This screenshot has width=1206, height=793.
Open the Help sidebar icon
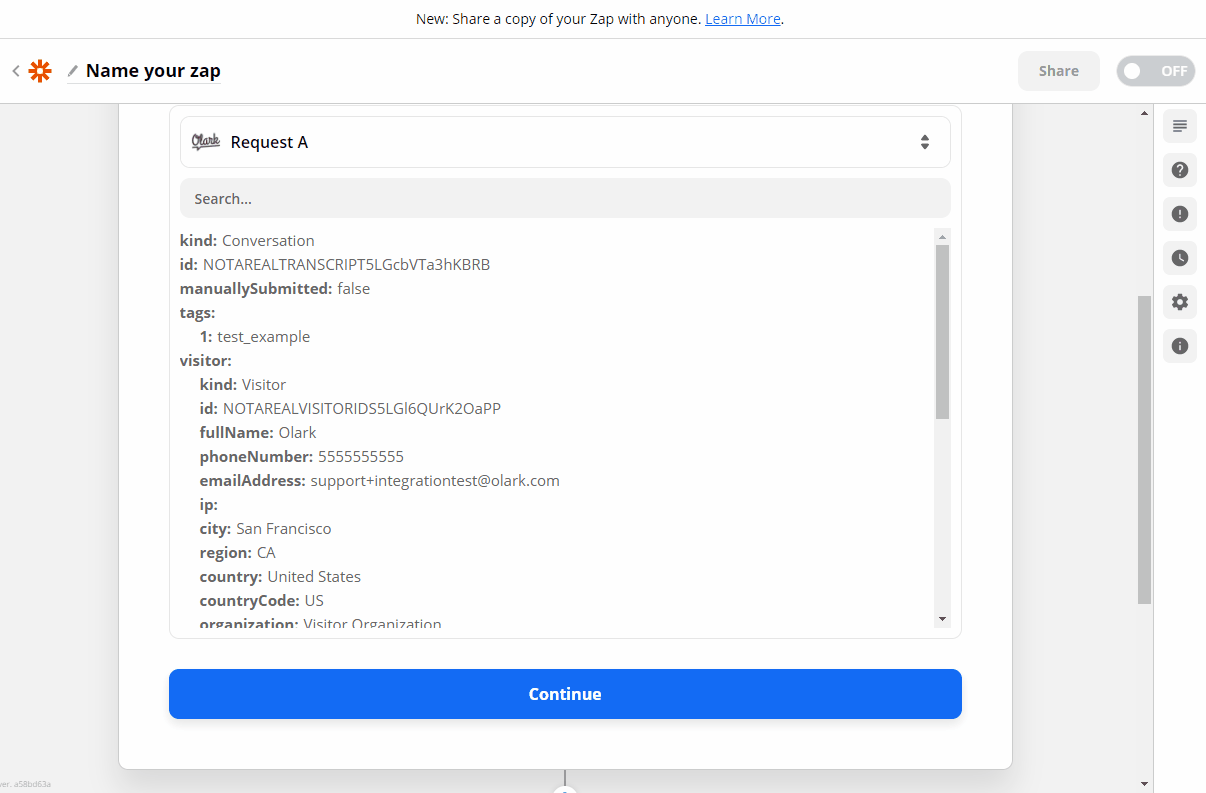point(1179,170)
